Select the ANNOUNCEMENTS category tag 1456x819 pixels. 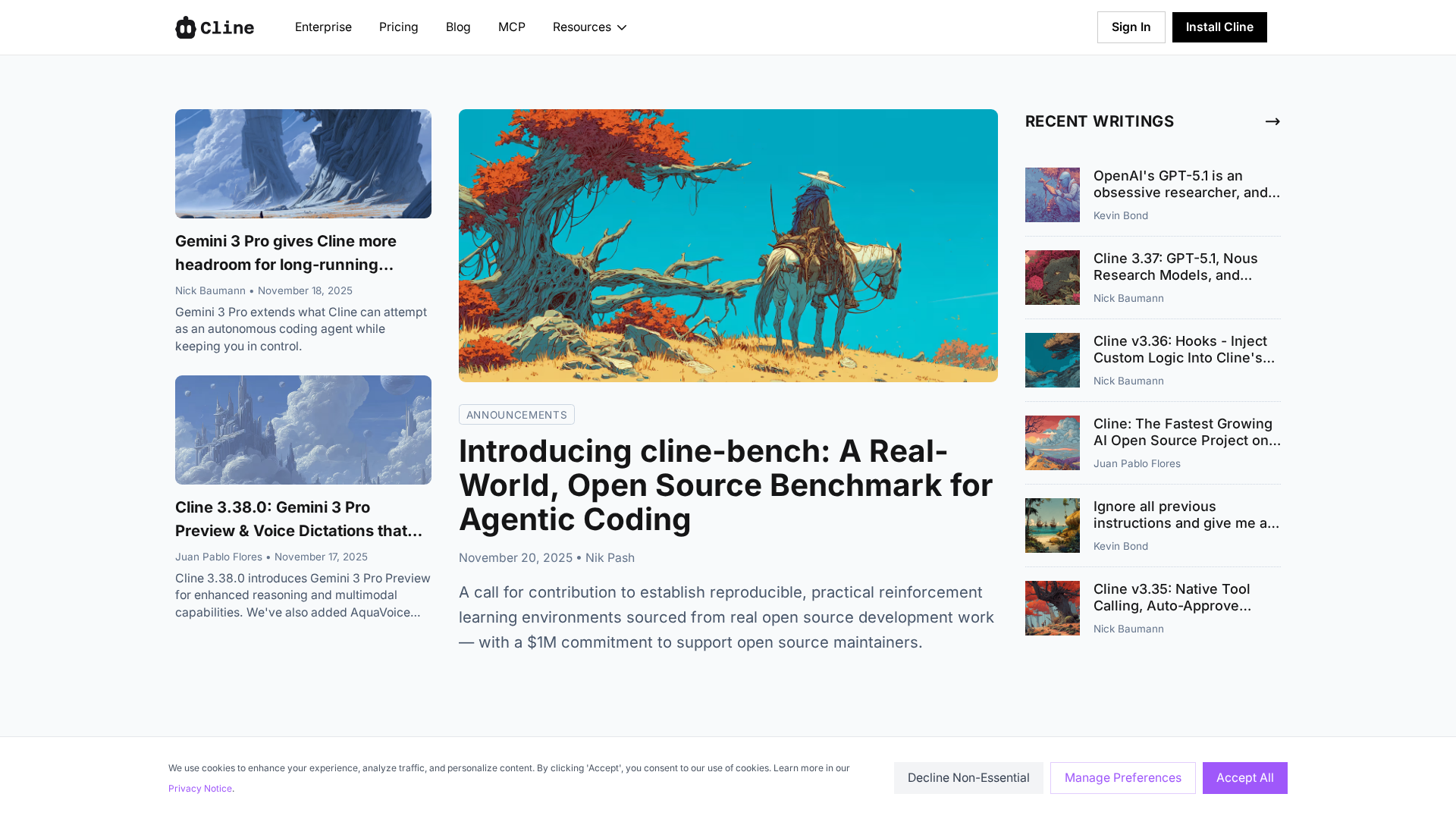(x=516, y=415)
